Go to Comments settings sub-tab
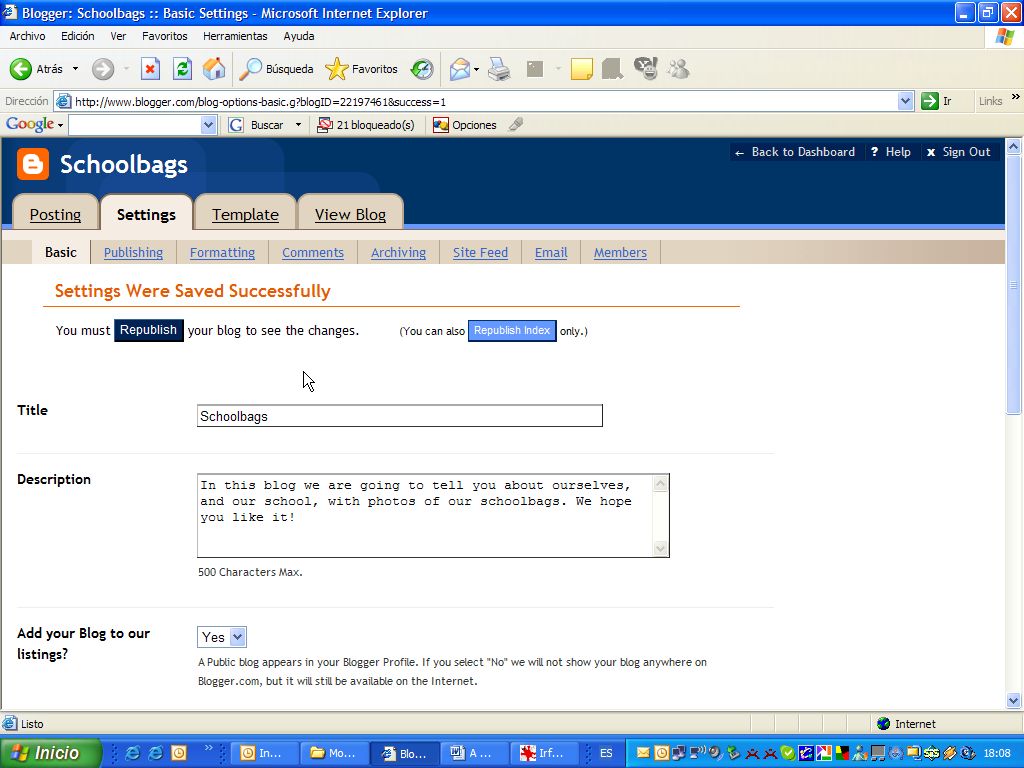 click(x=313, y=253)
